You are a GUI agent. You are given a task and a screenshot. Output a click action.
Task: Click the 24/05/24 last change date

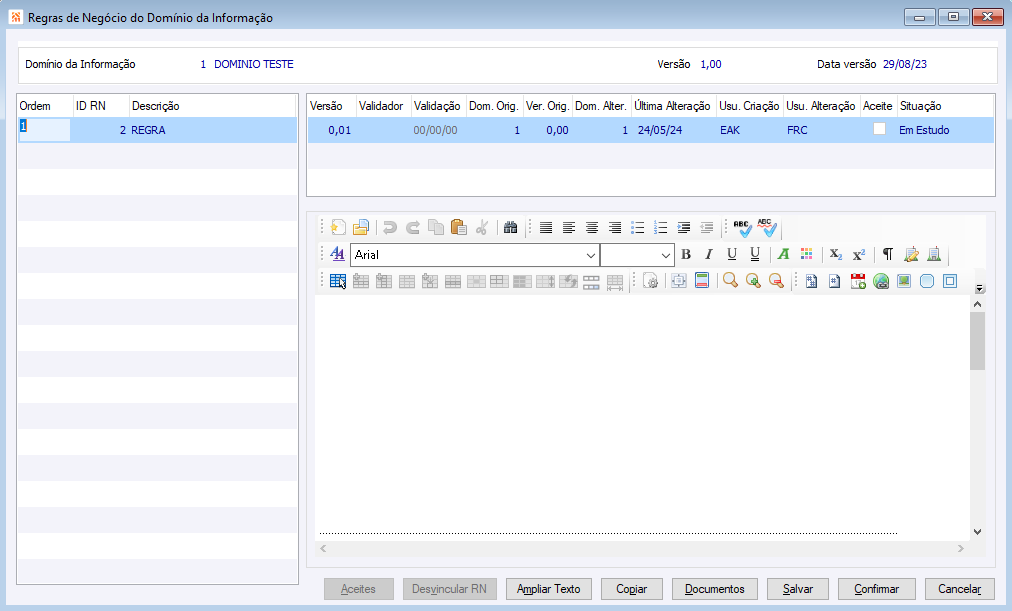point(660,130)
